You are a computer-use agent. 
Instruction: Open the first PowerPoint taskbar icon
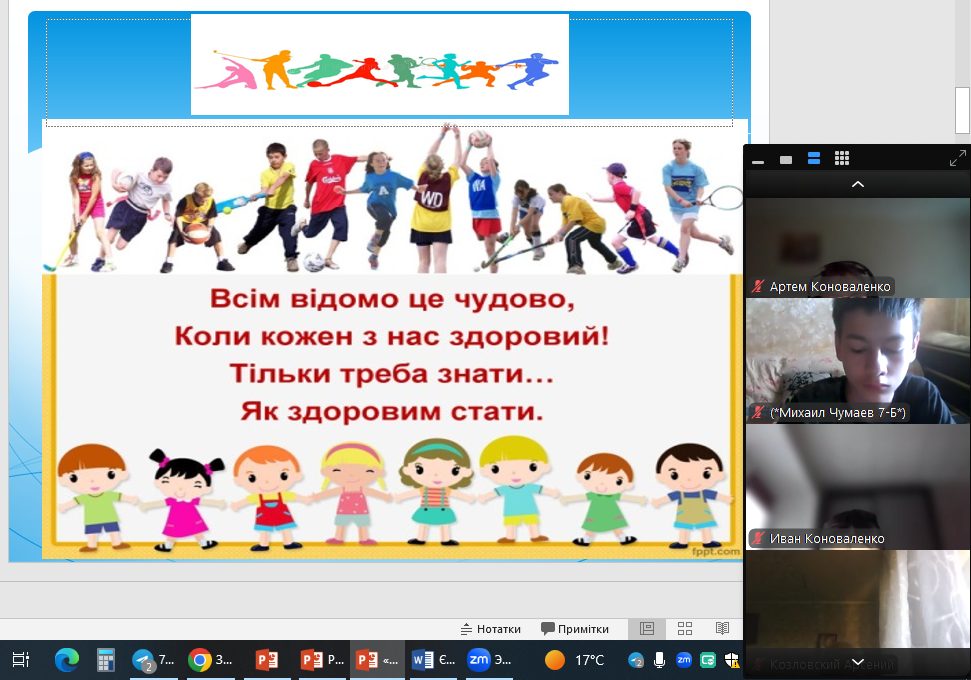[x=267, y=660]
